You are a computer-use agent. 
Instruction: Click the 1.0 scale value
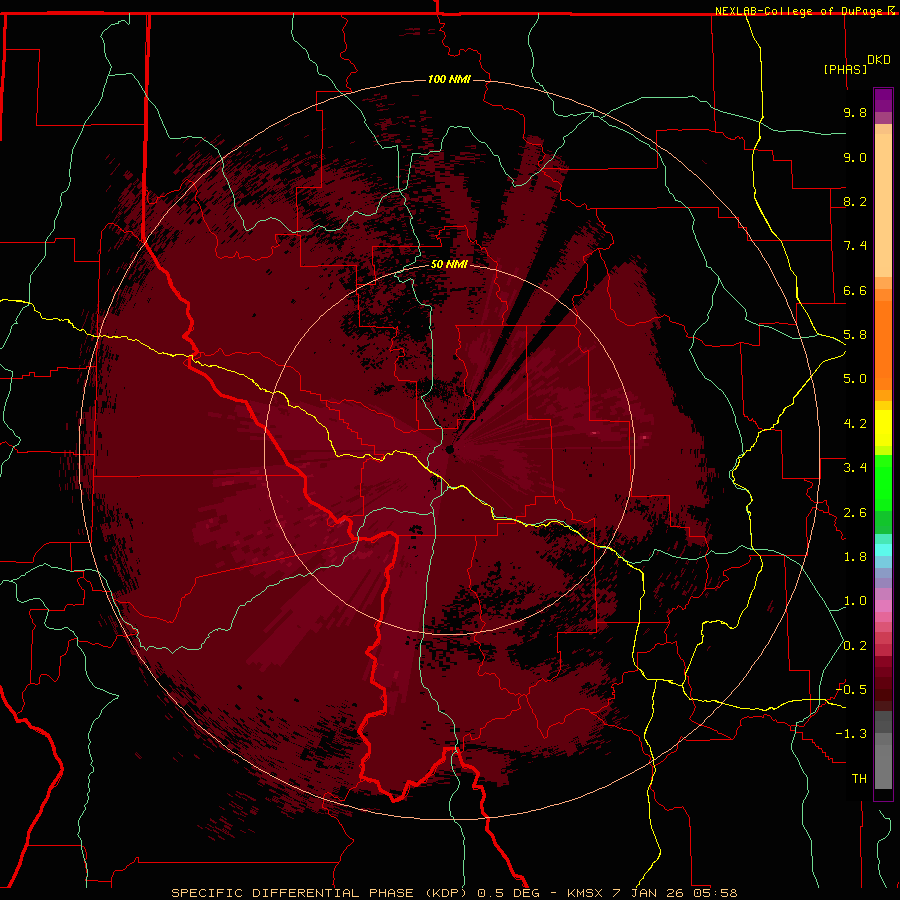pyautogui.click(x=855, y=601)
